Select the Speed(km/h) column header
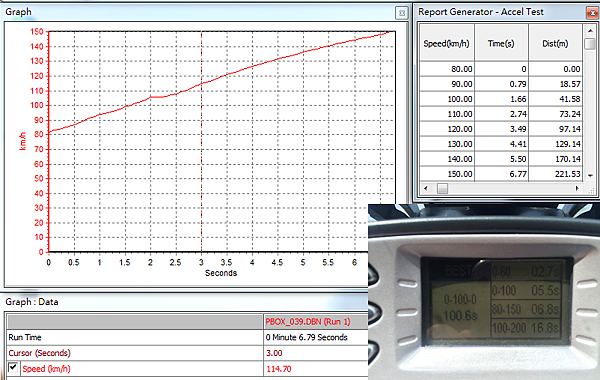 [x=447, y=43]
